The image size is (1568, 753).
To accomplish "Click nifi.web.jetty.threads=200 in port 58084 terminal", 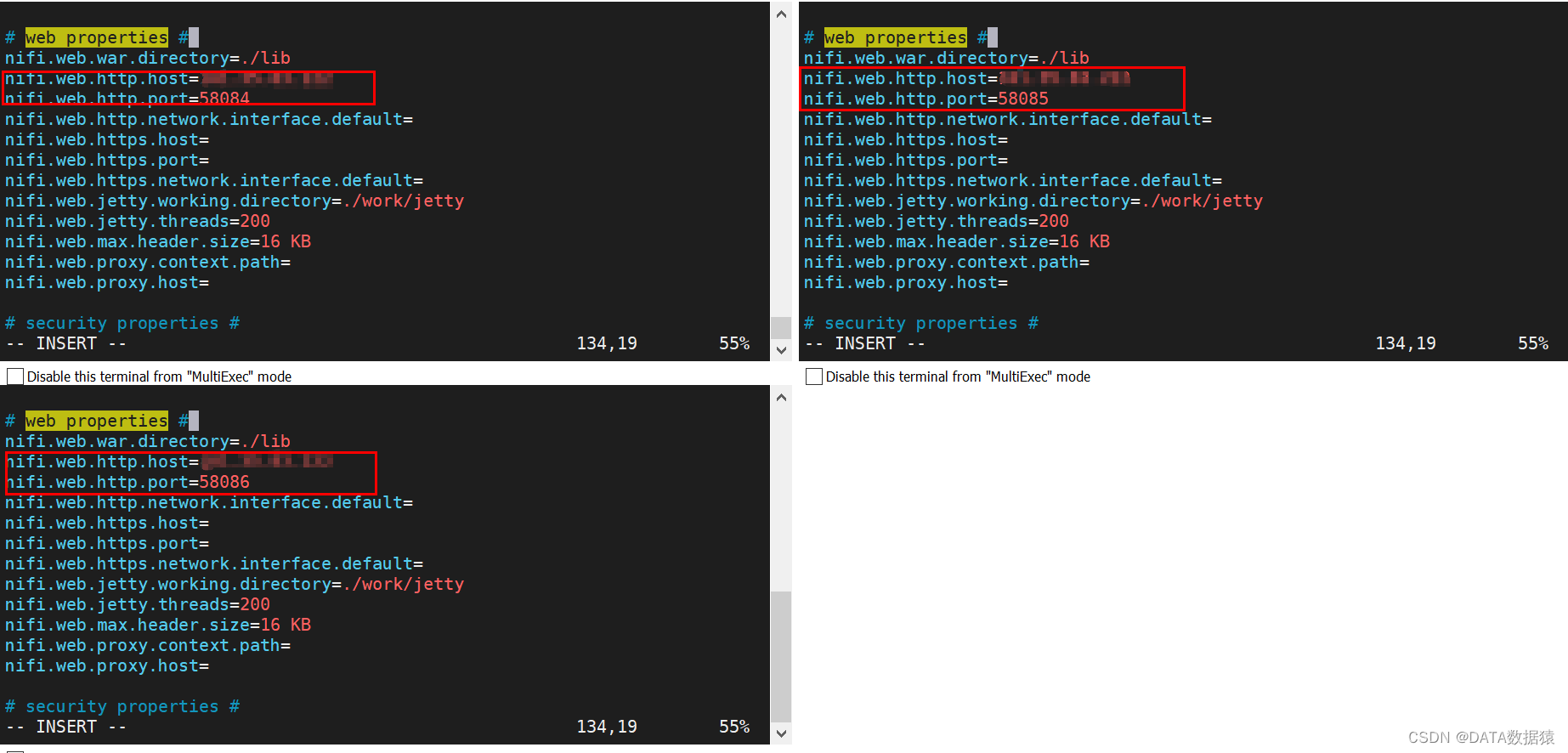I will pos(138,221).
